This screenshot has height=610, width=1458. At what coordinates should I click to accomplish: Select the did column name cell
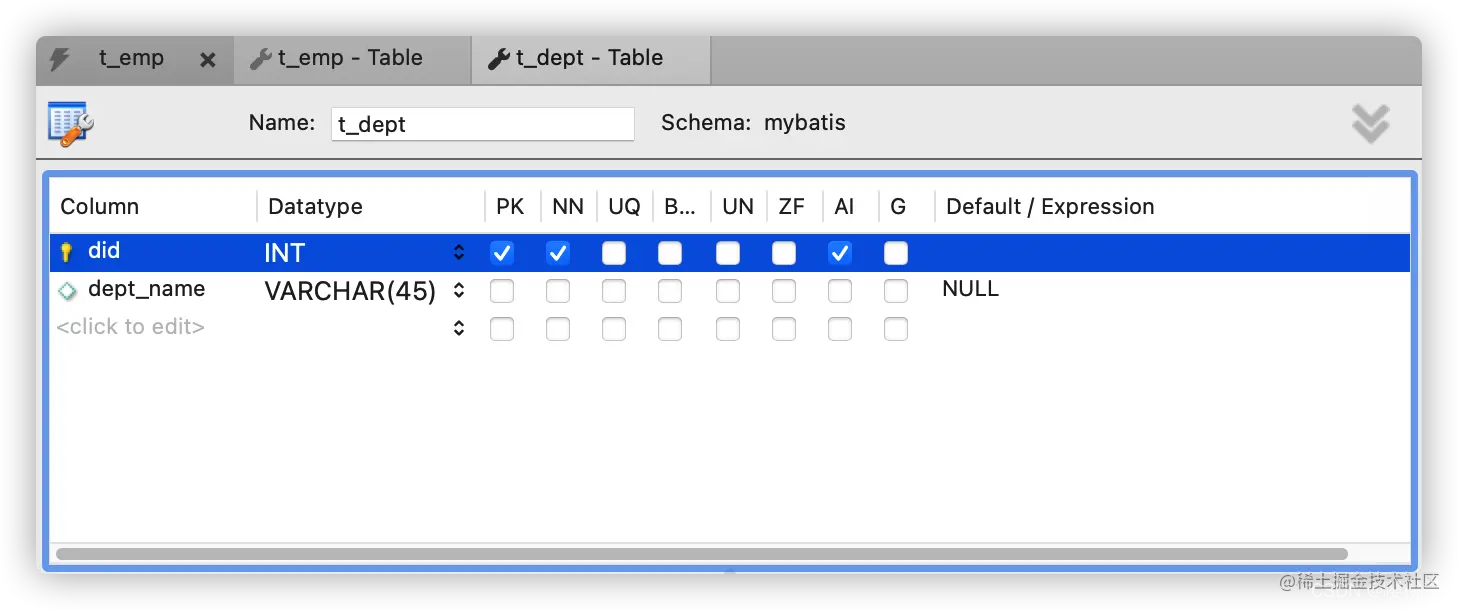(104, 251)
